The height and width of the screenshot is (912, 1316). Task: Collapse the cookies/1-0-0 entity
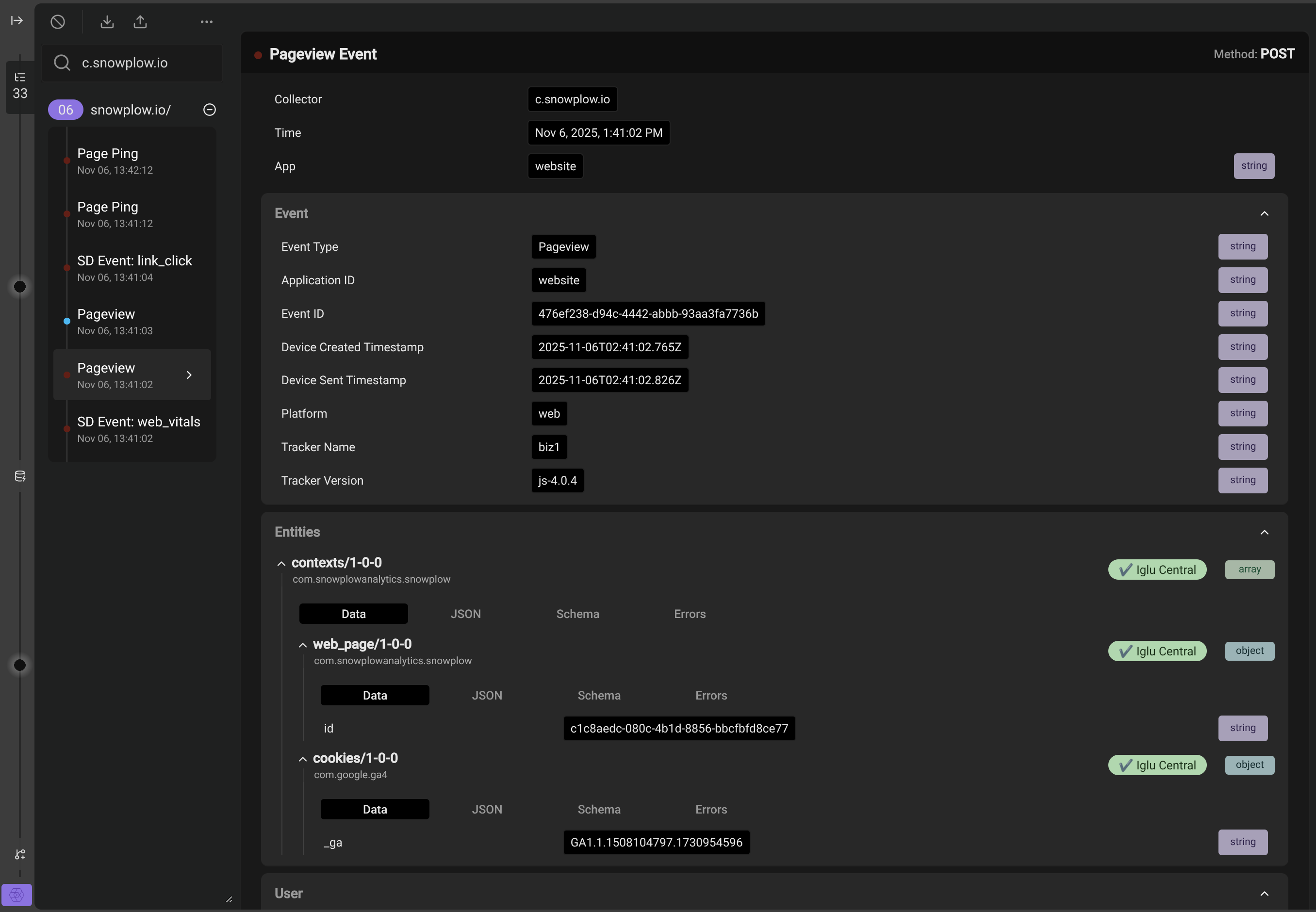click(x=302, y=759)
